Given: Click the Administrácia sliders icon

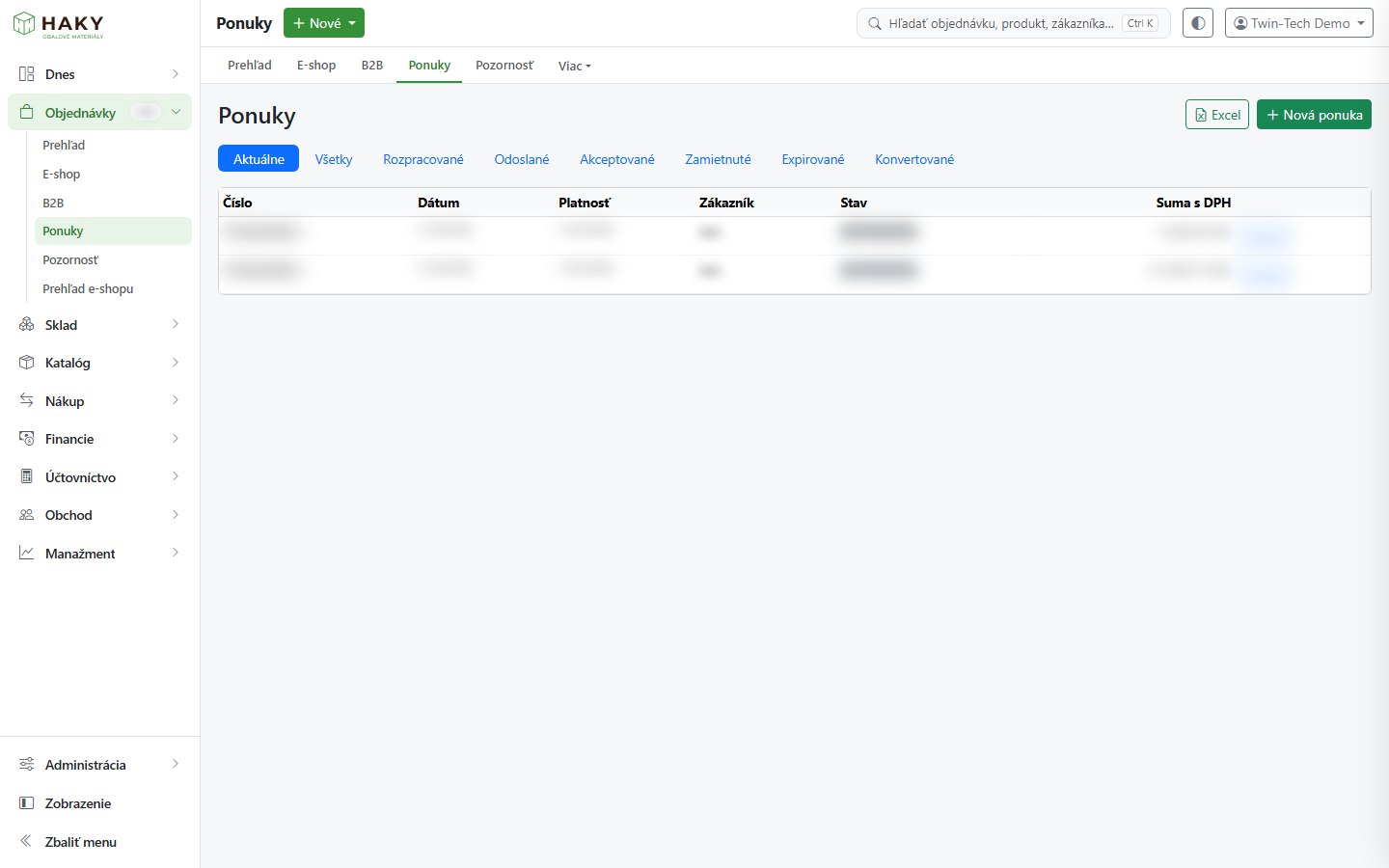Looking at the screenshot, I should [x=27, y=764].
